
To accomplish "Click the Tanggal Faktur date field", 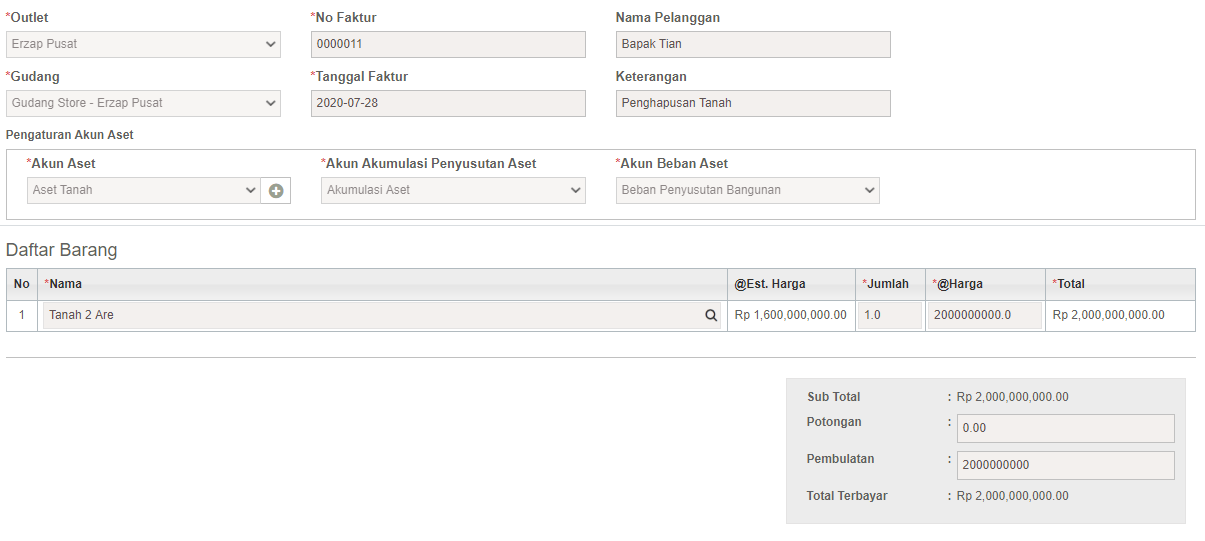I will (448, 103).
